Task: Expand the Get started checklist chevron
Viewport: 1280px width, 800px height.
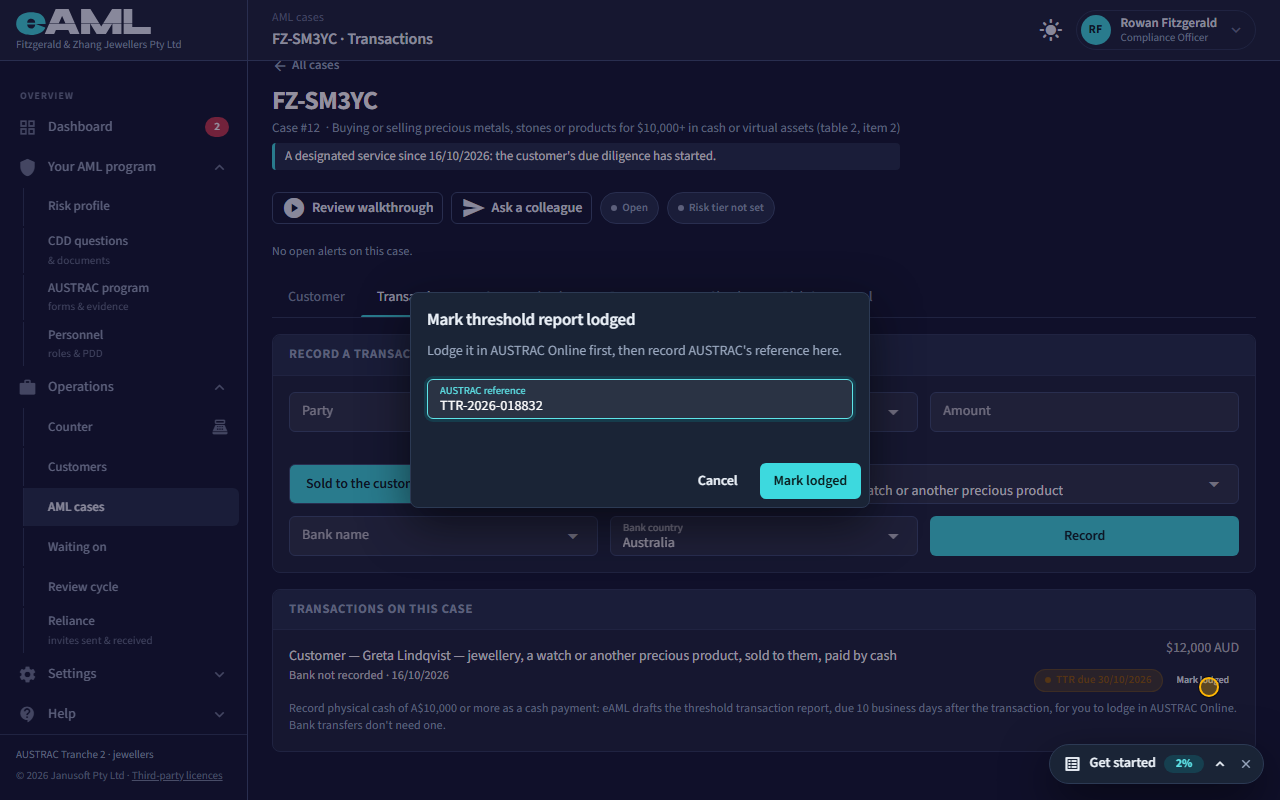Action: [1220, 763]
